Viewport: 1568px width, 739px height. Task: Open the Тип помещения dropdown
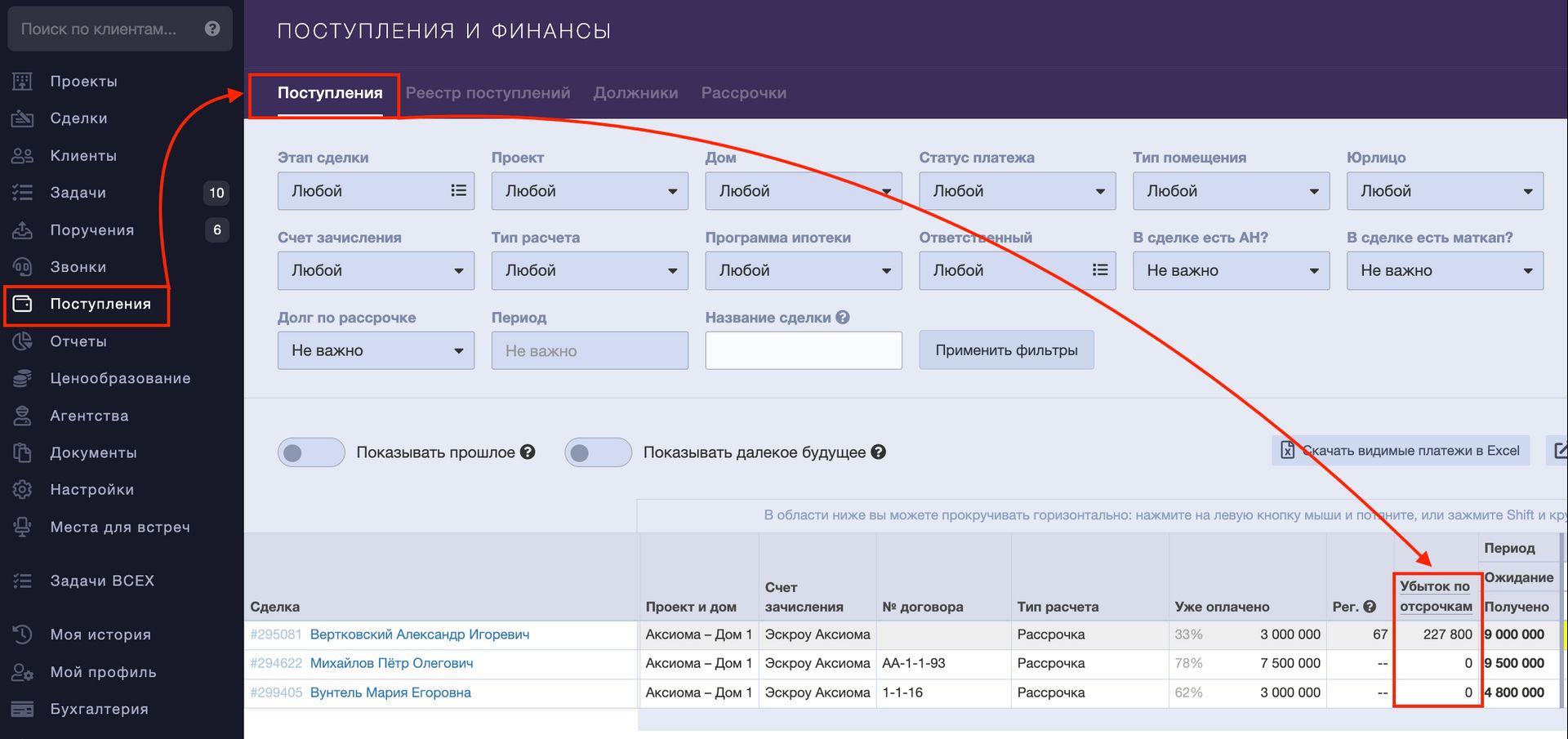click(1232, 191)
